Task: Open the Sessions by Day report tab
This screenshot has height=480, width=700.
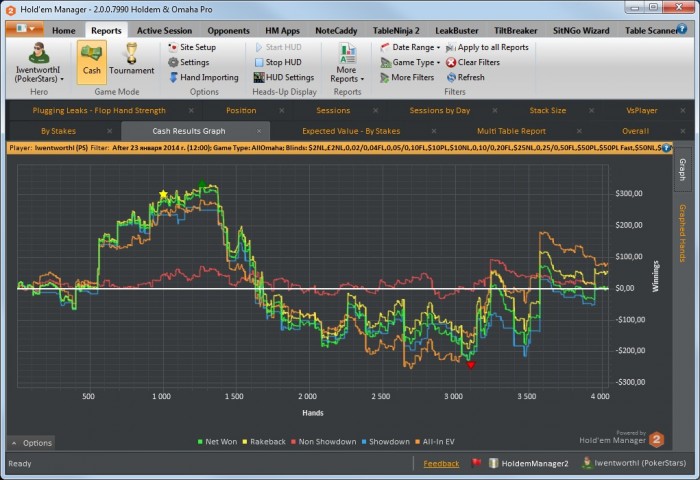Action: click(x=440, y=111)
